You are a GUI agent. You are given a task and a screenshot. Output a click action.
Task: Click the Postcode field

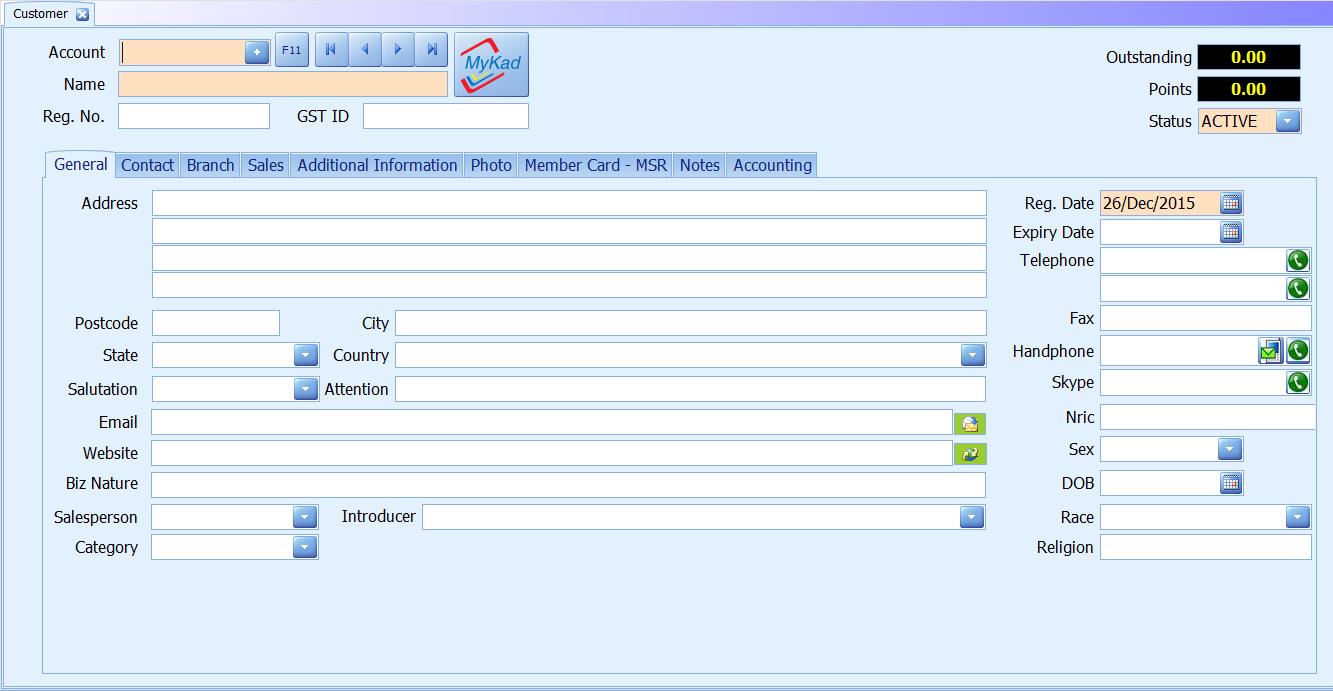pyautogui.click(x=216, y=323)
